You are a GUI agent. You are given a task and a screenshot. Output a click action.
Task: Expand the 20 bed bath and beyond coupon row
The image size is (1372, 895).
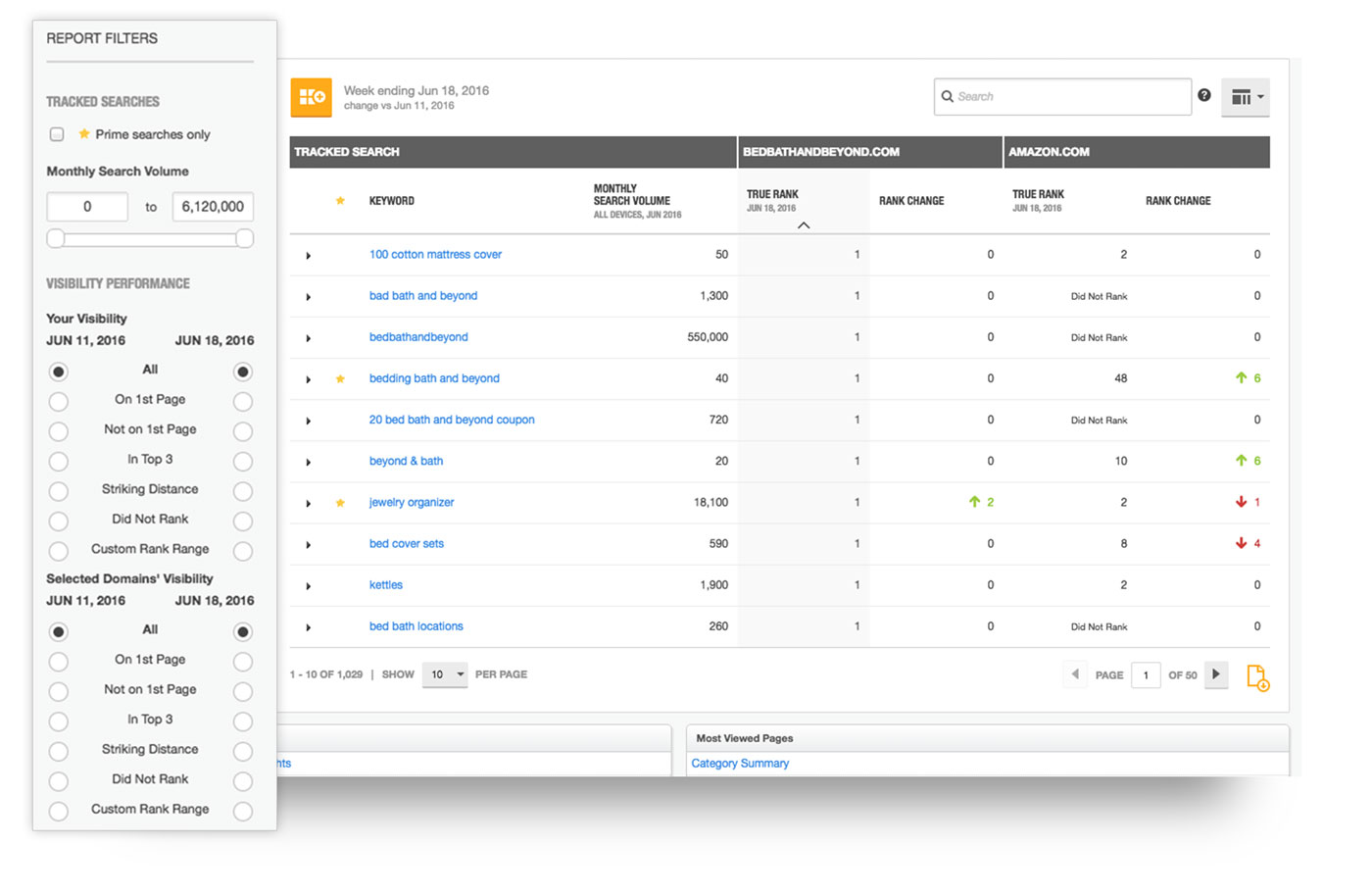(x=308, y=422)
